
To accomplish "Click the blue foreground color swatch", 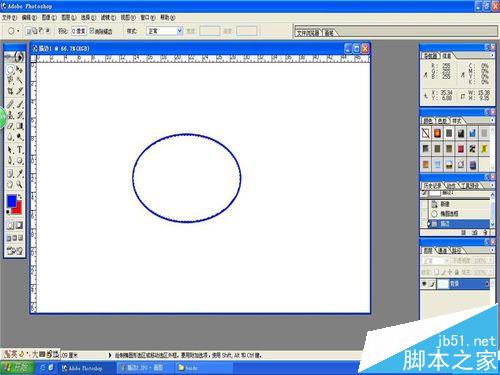I will tap(12, 201).
